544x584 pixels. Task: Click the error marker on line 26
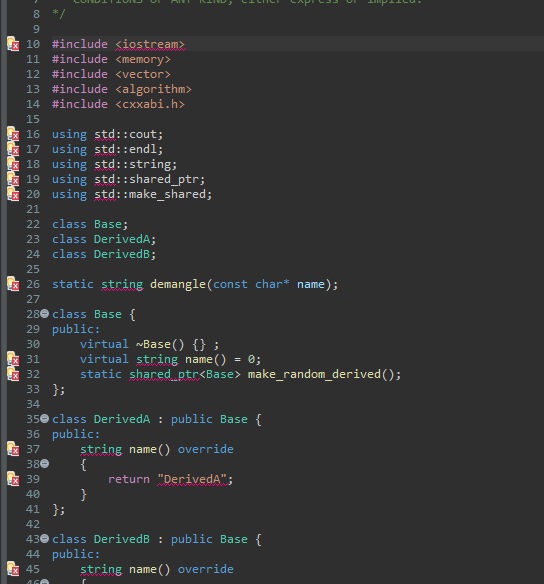tap(13, 284)
